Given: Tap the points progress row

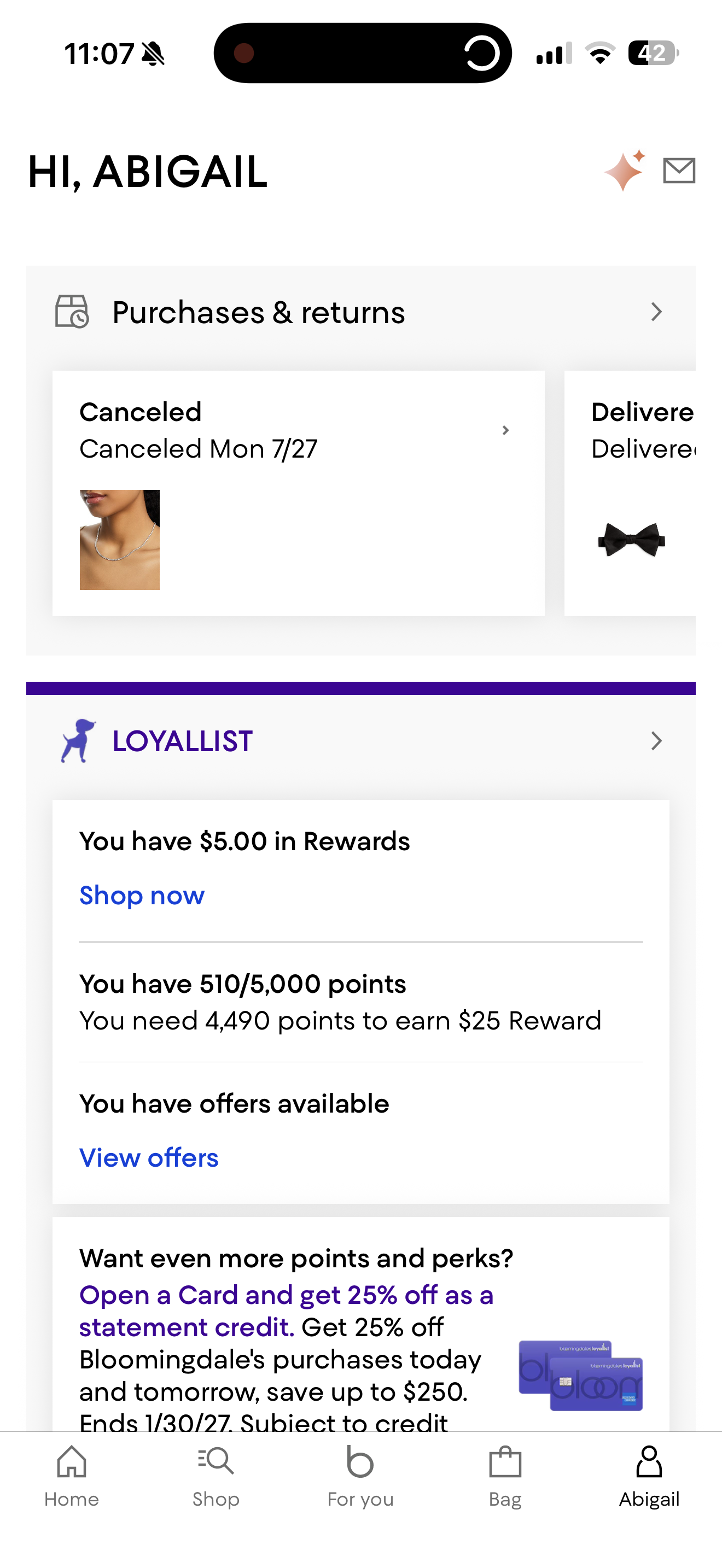Looking at the screenshot, I should 360,1002.
